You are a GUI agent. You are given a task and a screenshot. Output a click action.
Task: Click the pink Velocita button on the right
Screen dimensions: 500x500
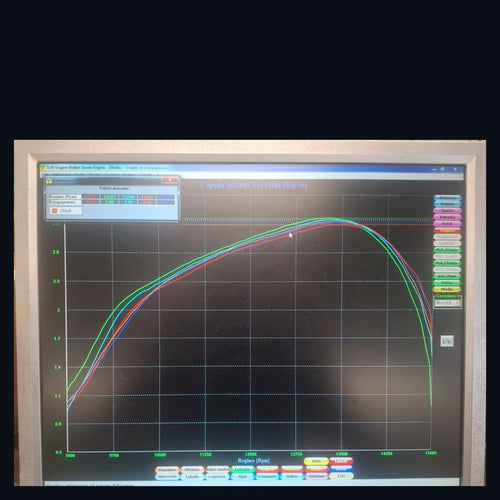coord(447,217)
